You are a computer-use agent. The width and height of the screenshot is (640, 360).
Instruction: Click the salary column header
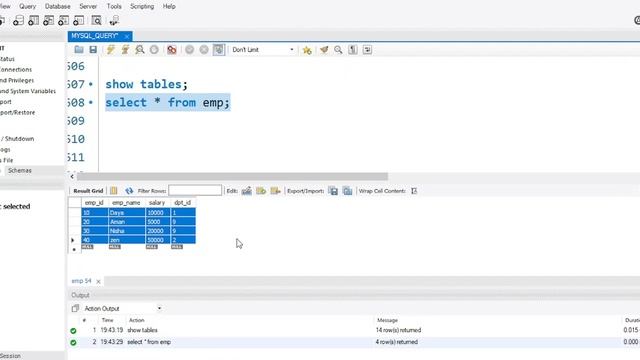pyautogui.click(x=157, y=202)
